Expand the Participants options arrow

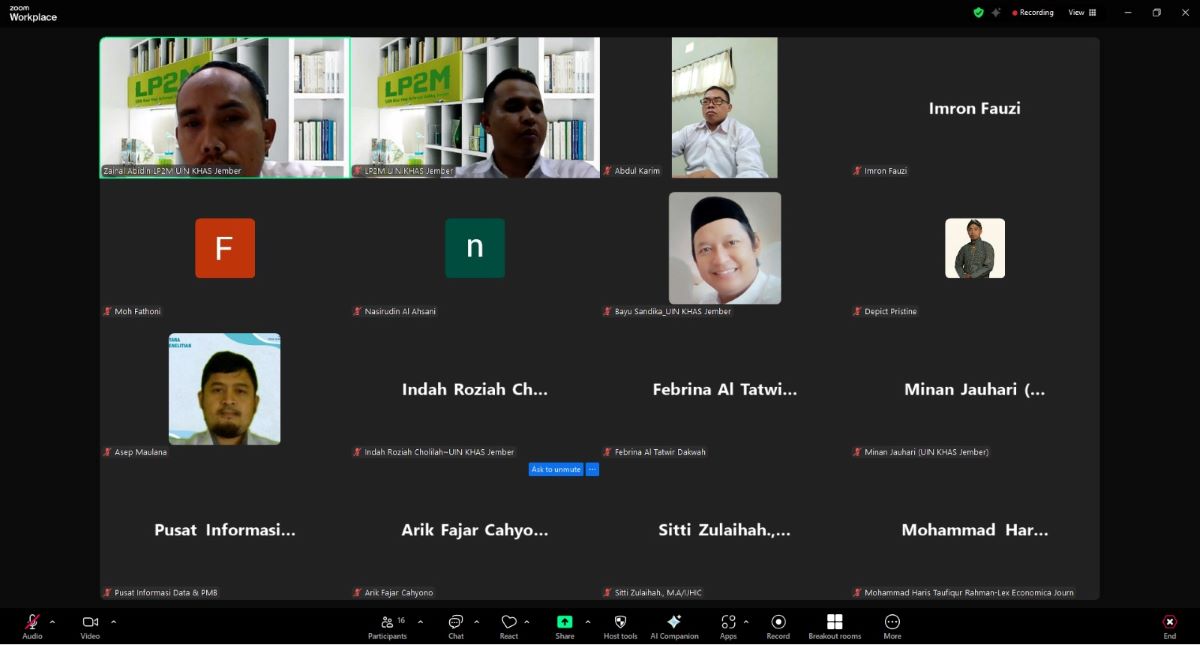(420, 621)
